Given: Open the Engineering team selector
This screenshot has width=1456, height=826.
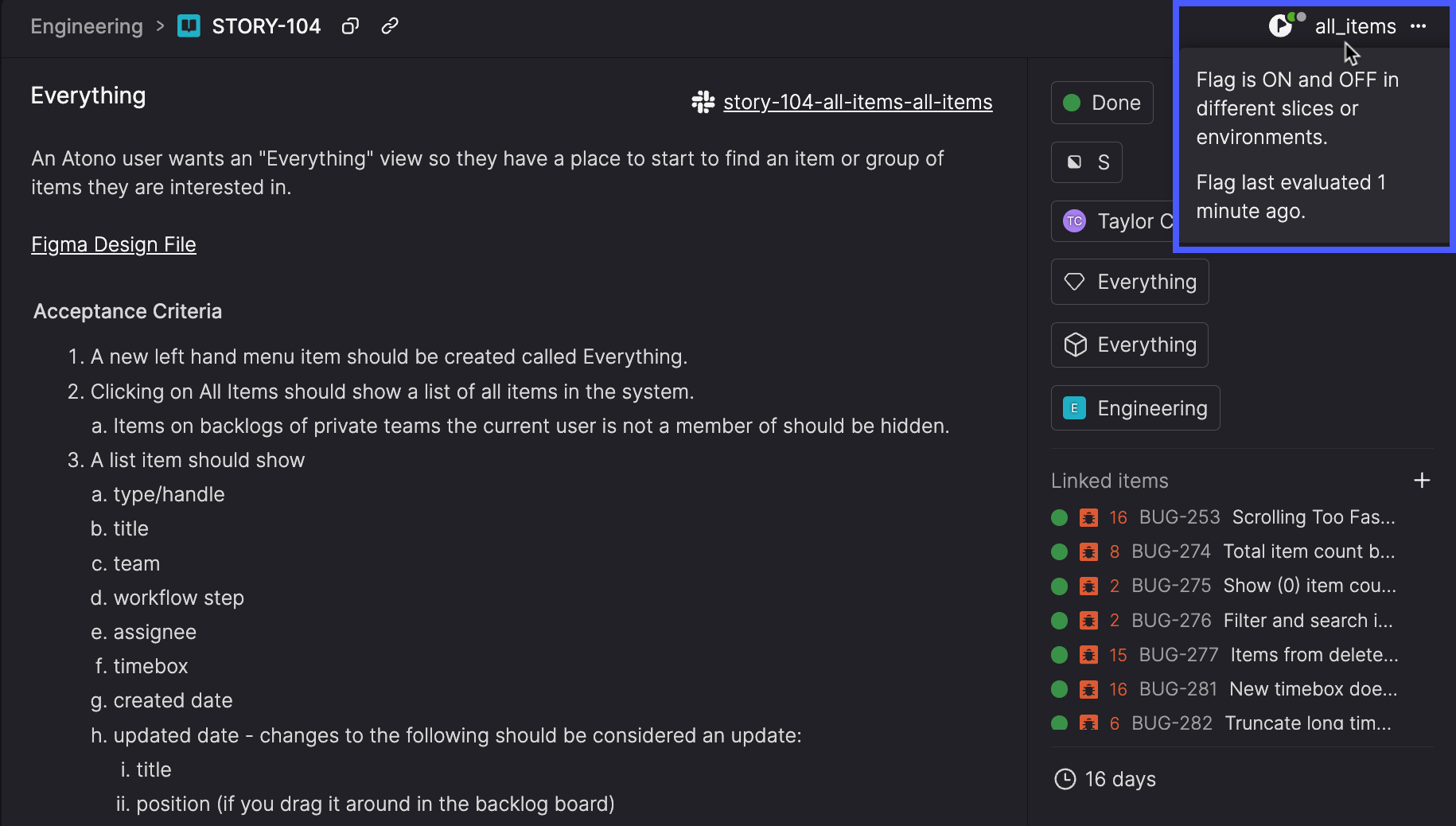Looking at the screenshot, I should [1135, 408].
